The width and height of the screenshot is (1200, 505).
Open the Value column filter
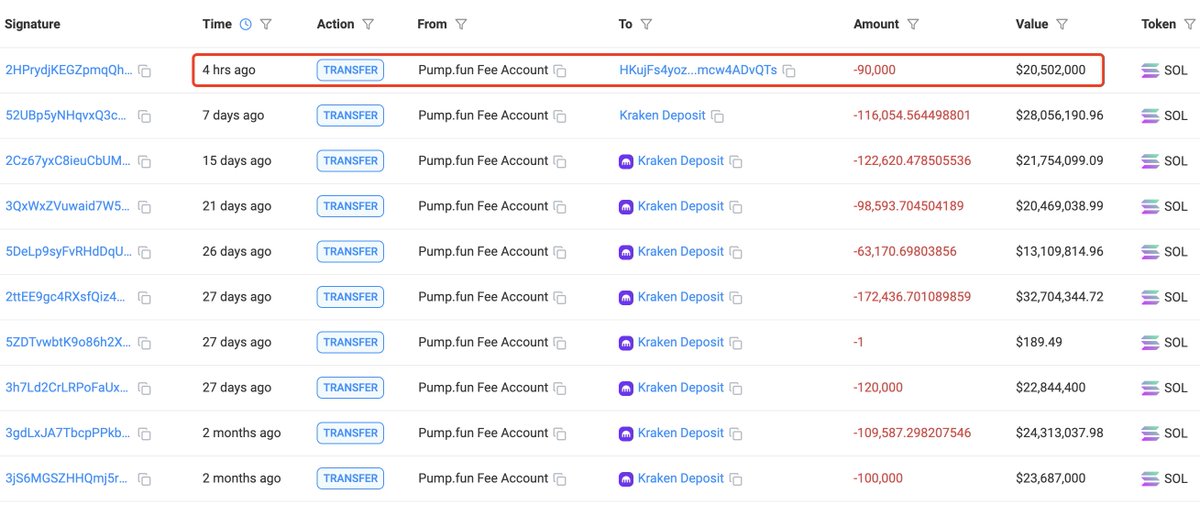[1062, 24]
